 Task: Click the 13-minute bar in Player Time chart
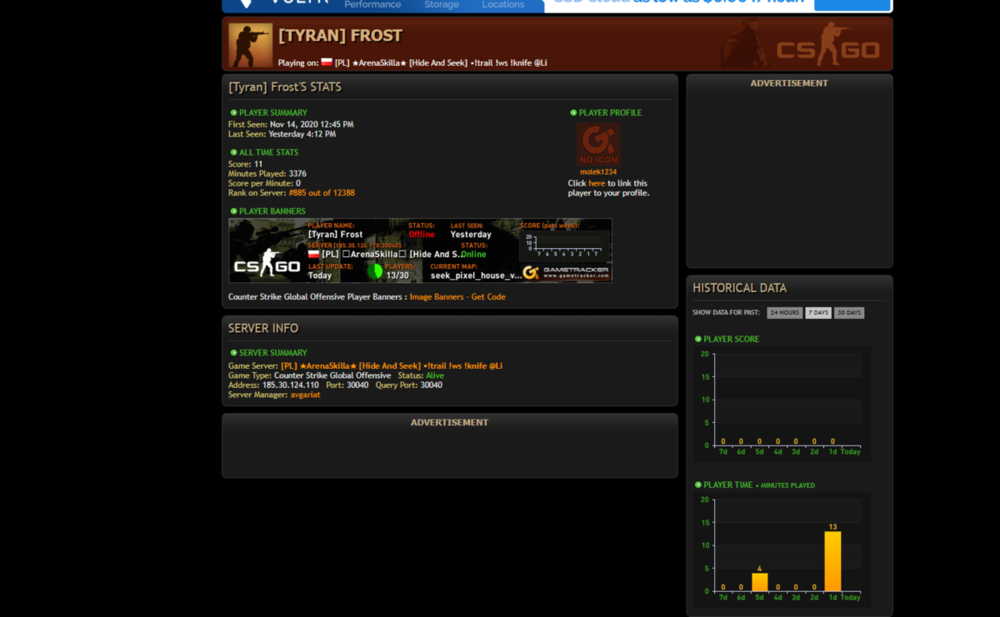(832, 561)
